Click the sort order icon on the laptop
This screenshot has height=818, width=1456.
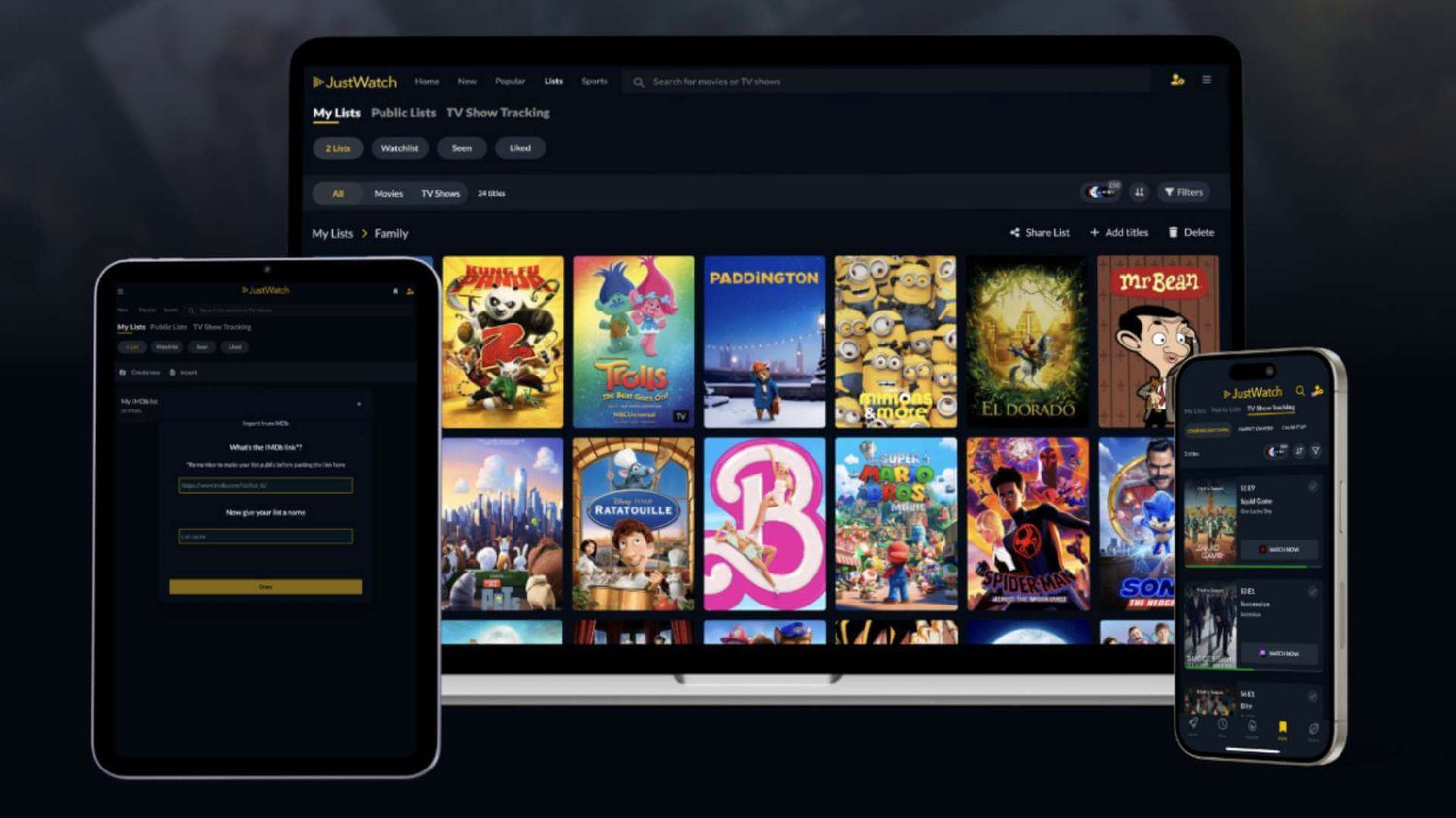[1140, 192]
